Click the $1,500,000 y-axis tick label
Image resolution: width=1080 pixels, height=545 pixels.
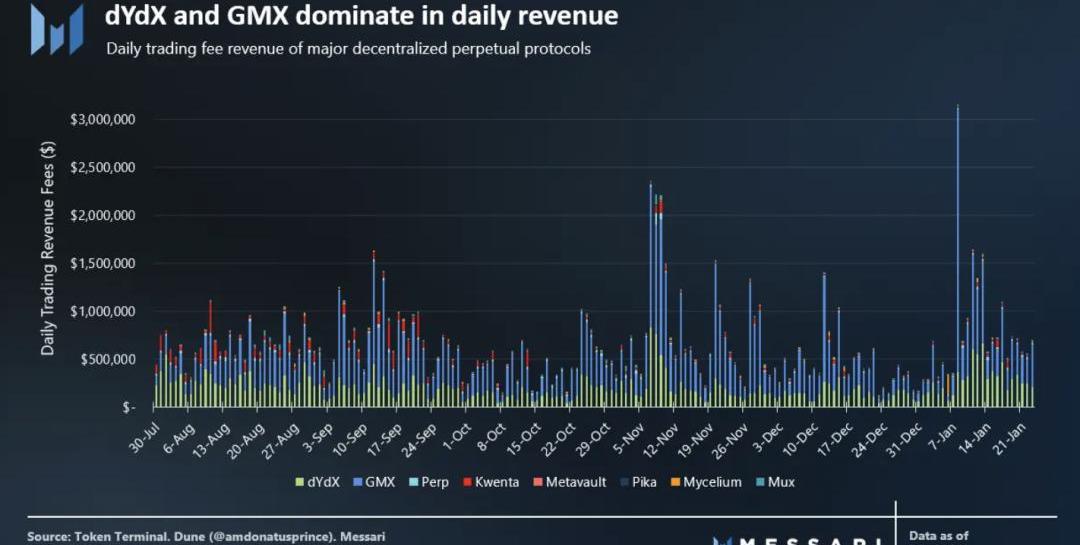tap(103, 264)
